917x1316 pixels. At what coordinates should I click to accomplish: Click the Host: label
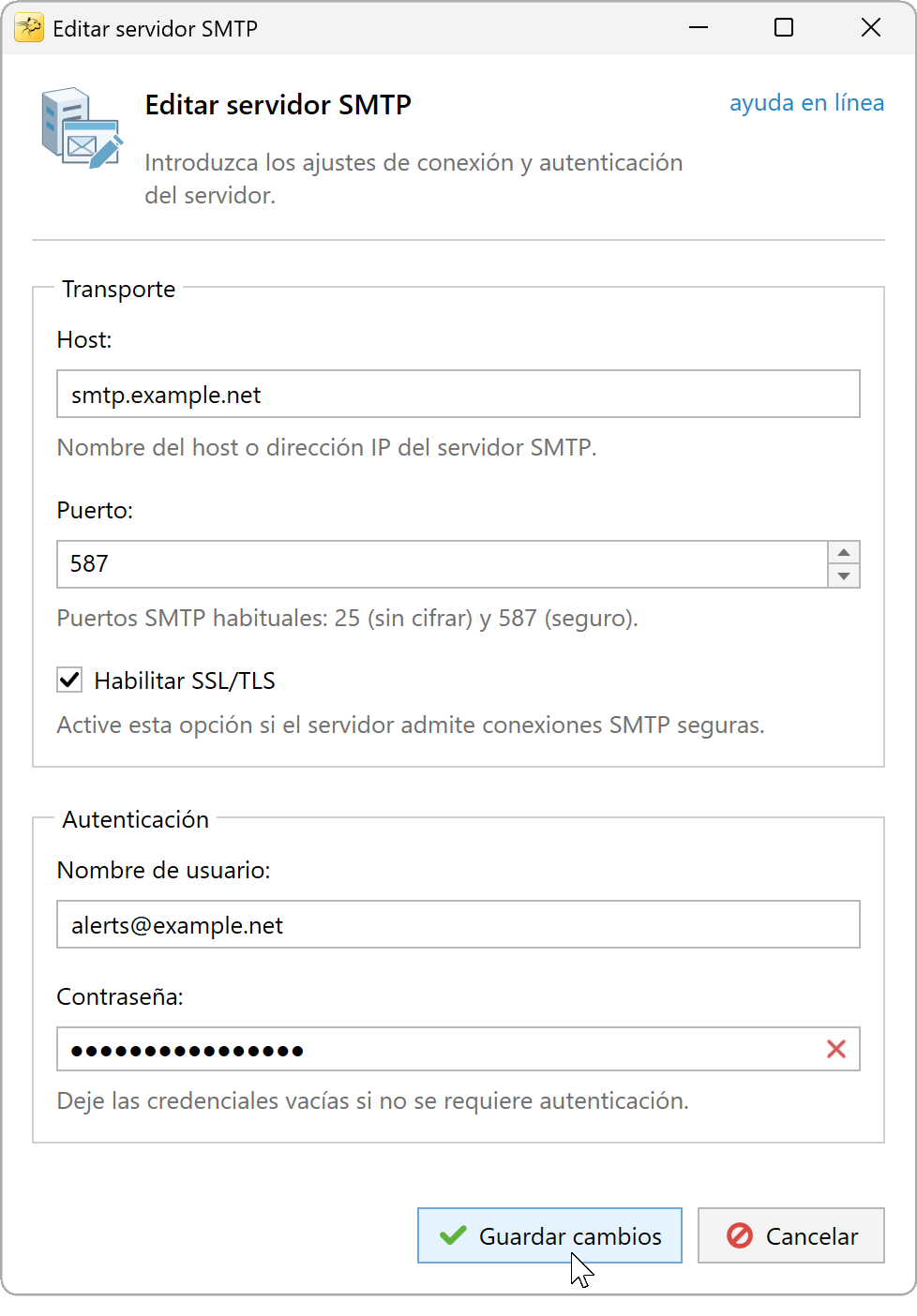[84, 339]
